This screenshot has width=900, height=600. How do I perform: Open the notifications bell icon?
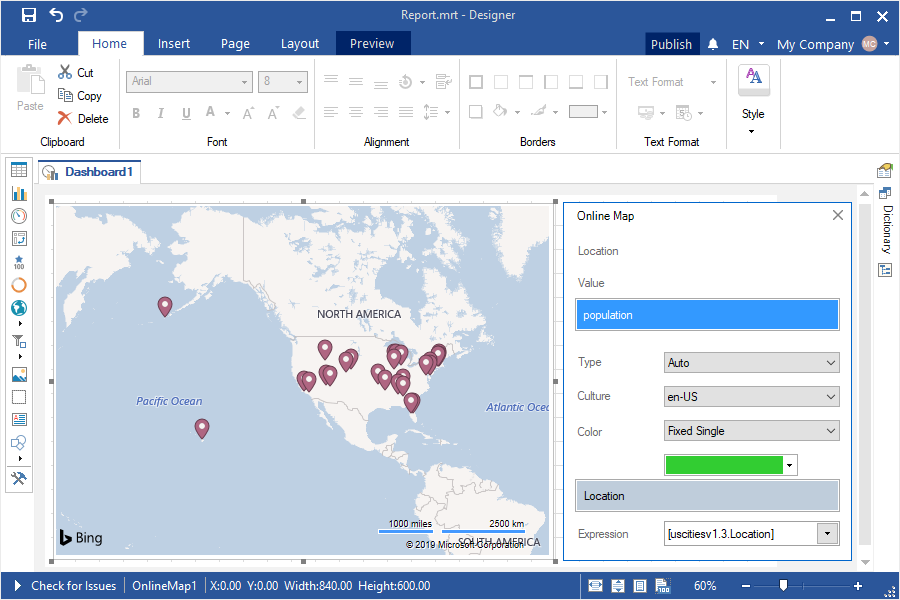pyautogui.click(x=713, y=44)
